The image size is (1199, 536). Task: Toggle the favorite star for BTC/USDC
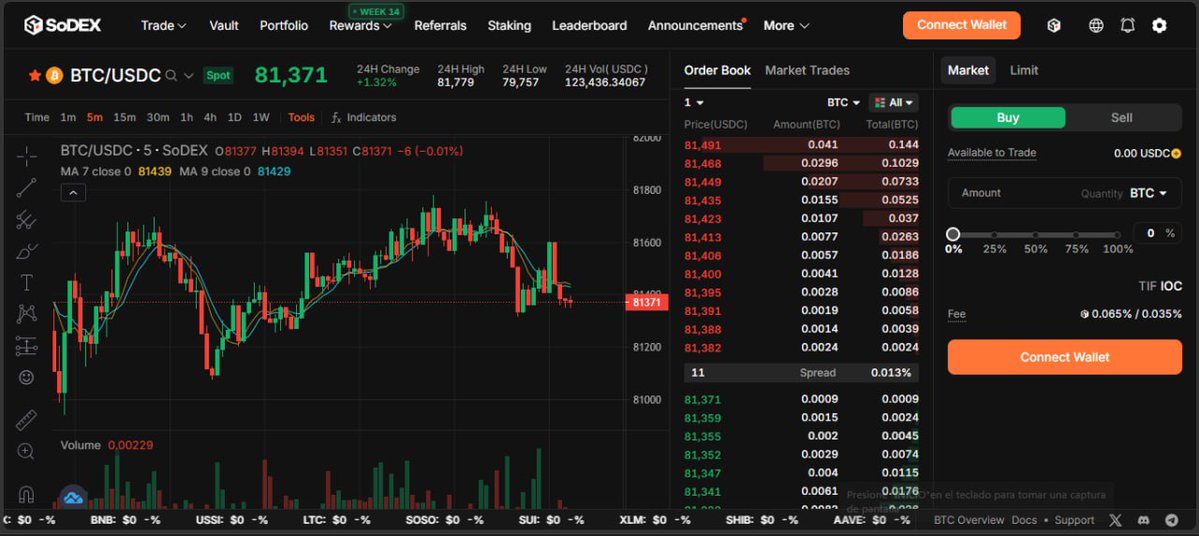[x=34, y=75]
